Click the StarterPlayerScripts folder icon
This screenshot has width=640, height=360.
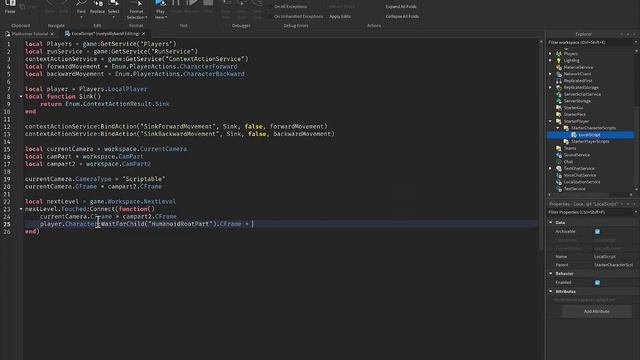[x=566, y=141]
